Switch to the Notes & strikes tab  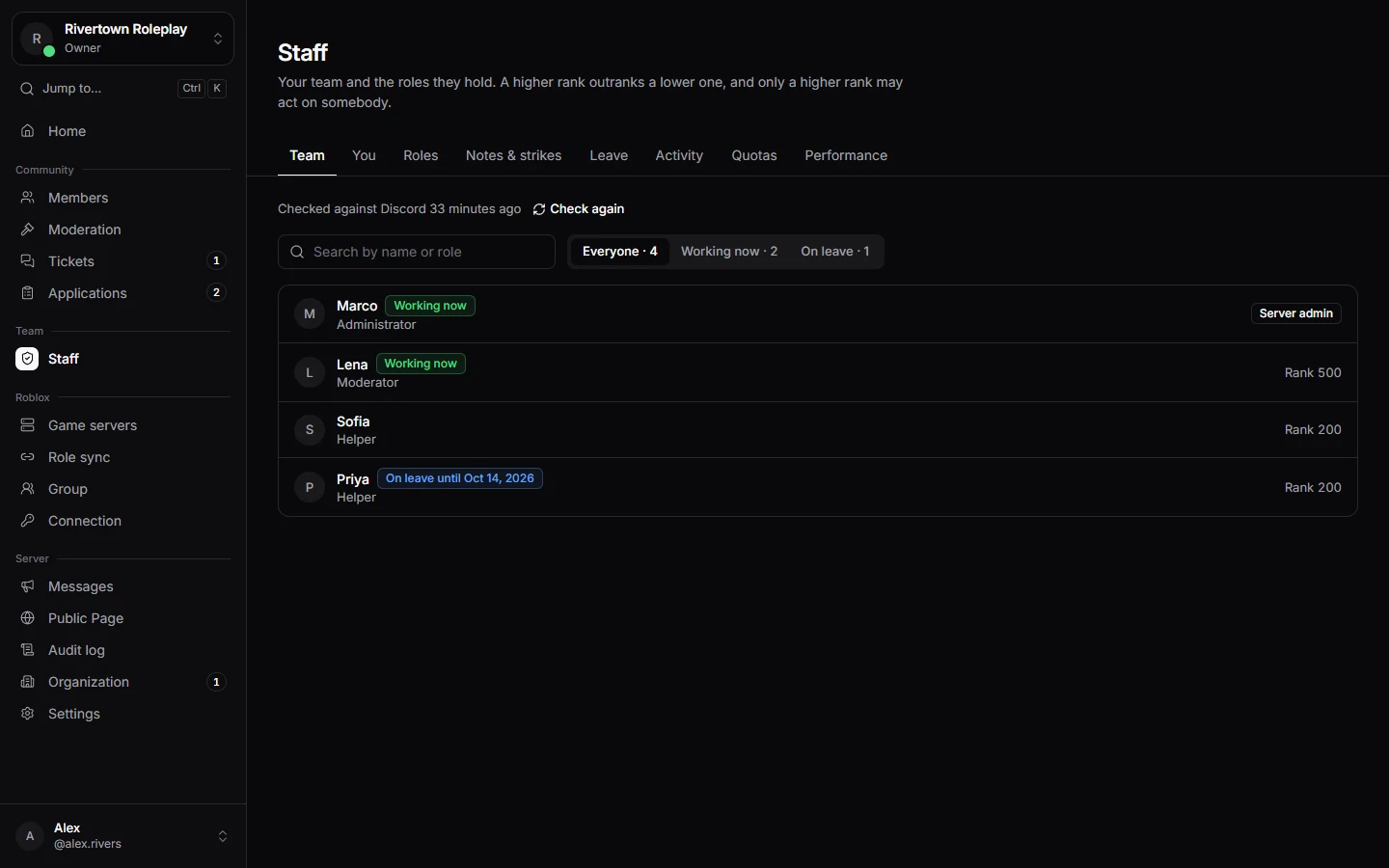tap(514, 155)
